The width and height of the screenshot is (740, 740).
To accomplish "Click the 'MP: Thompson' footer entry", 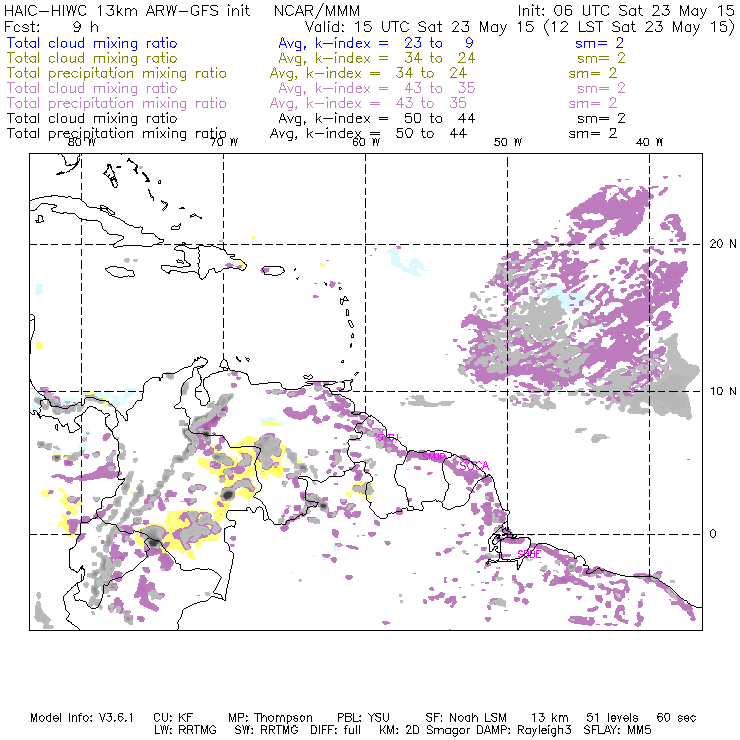I will (270, 718).
